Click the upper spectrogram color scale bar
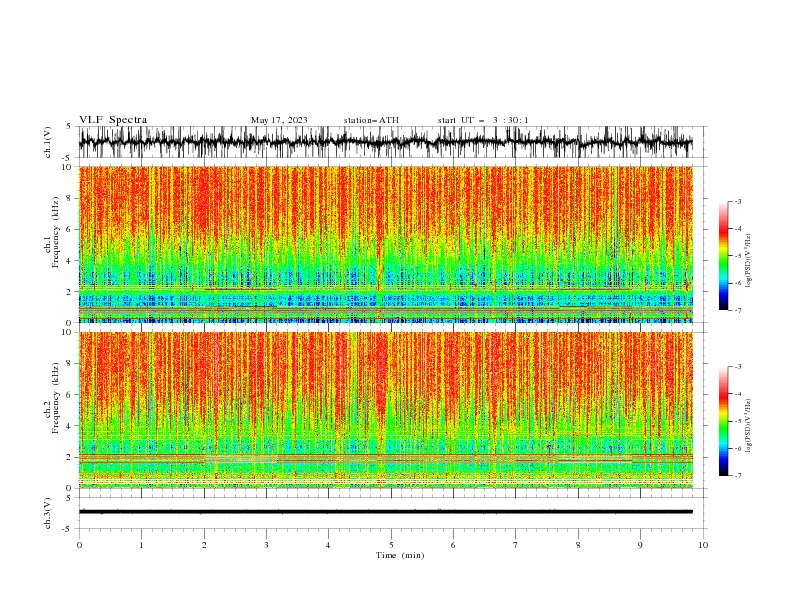The image size is (792, 612). point(723,256)
